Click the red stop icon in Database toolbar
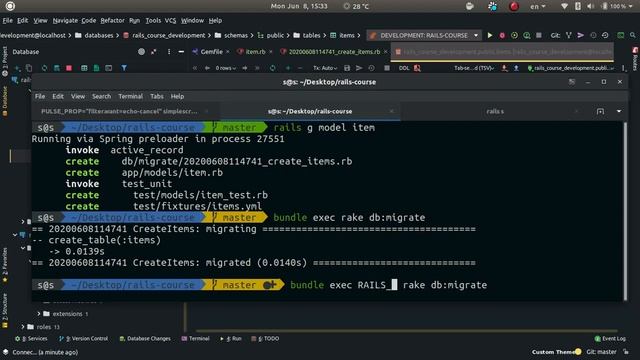640x360 pixels. click(69, 68)
